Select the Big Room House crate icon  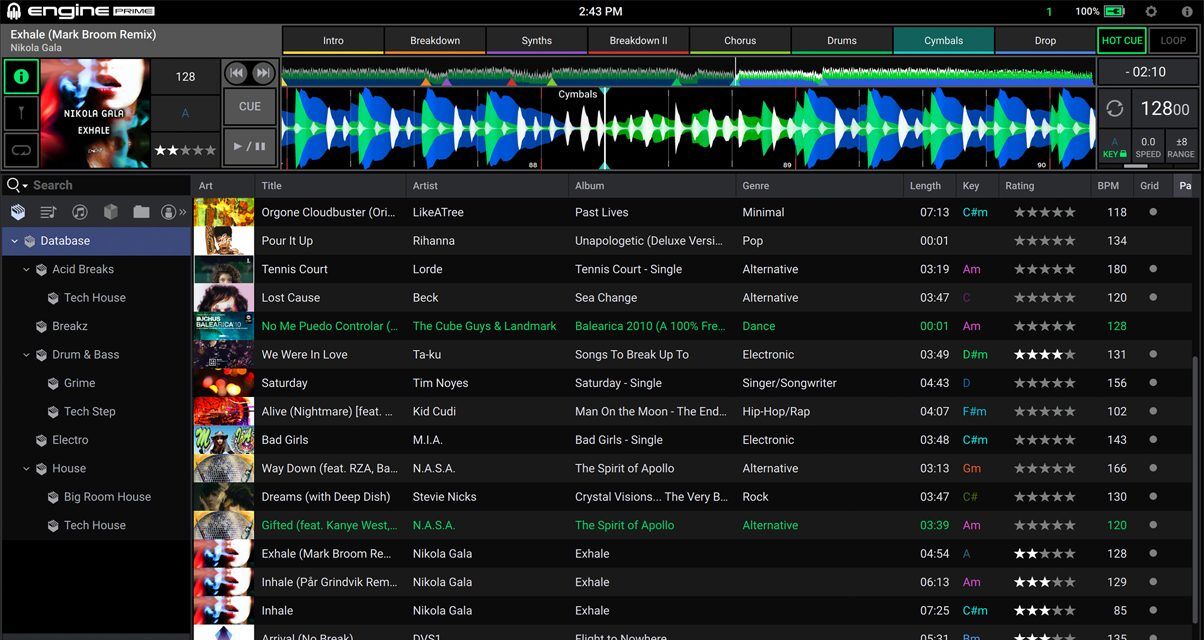[54, 497]
